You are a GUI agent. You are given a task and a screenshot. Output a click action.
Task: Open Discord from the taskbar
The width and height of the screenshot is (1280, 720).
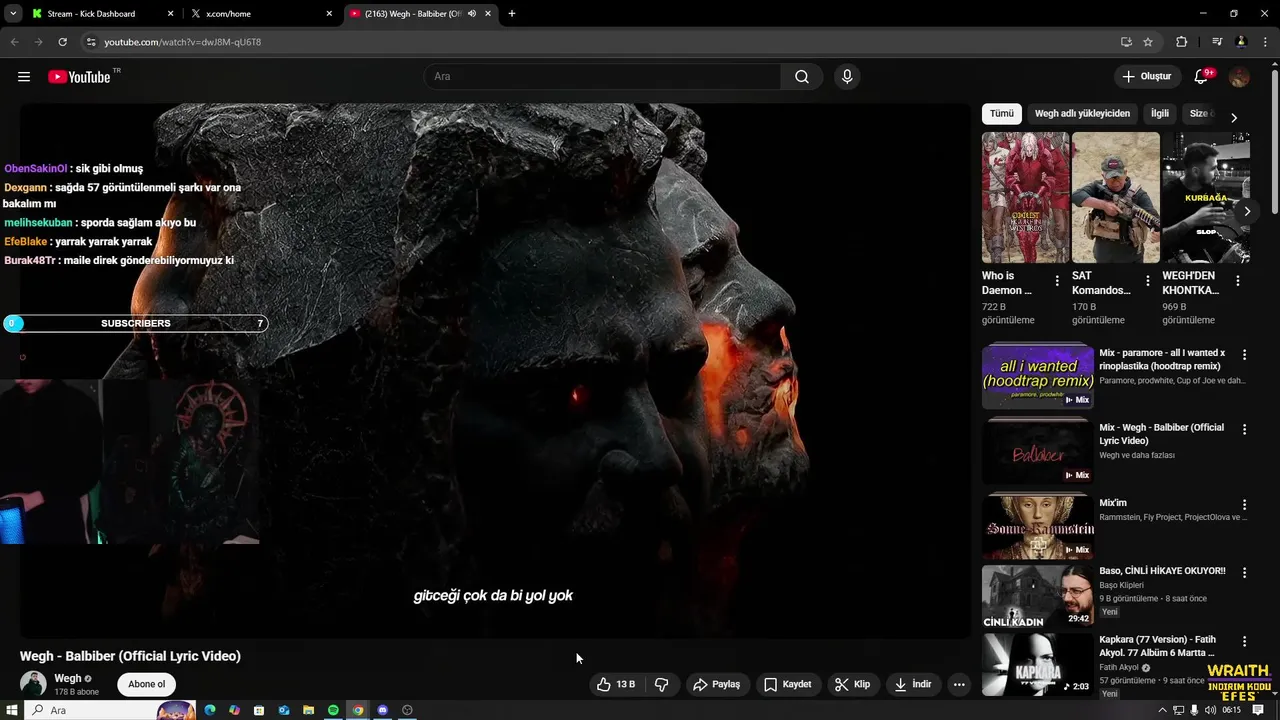point(382,710)
